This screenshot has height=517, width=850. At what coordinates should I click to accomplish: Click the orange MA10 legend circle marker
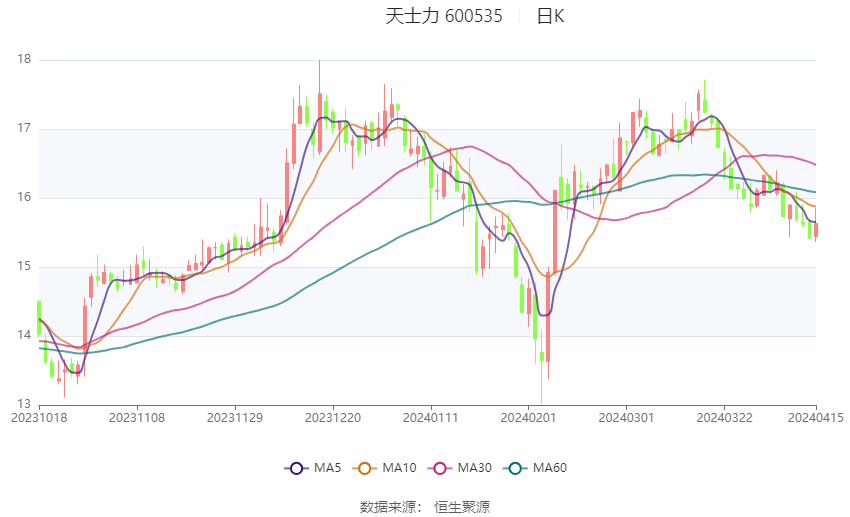[366, 467]
